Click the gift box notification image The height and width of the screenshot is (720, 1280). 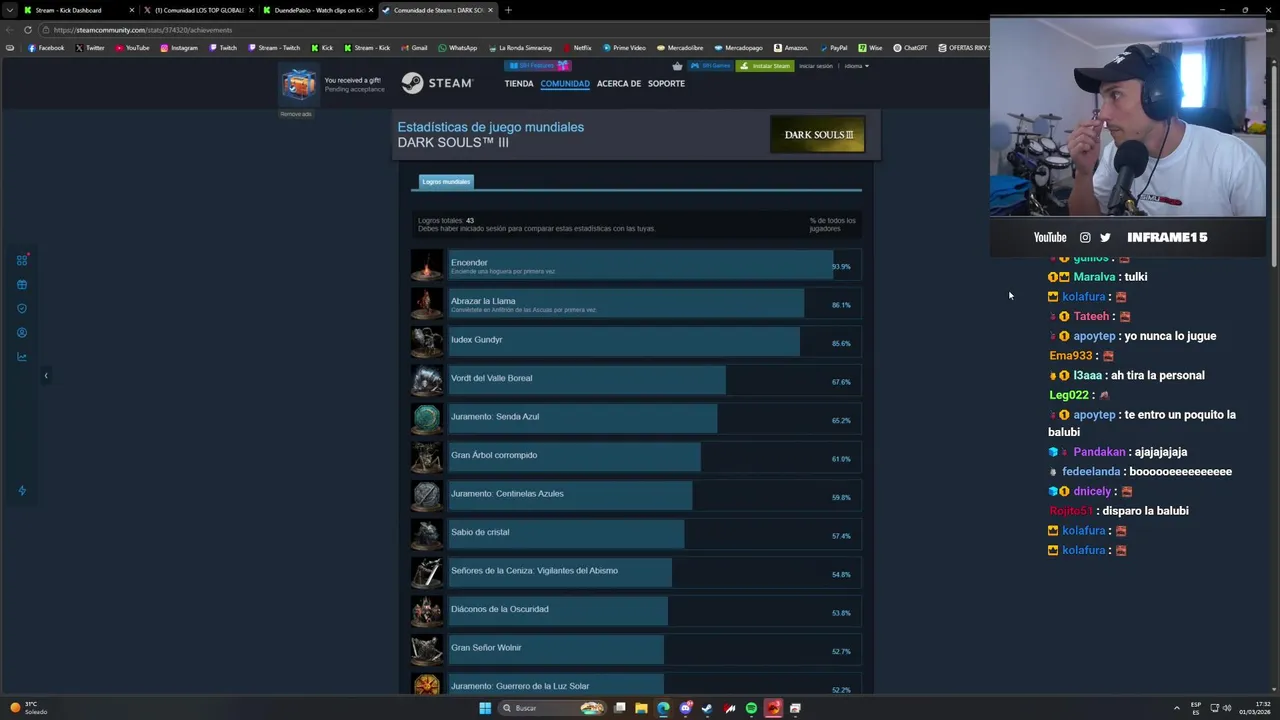299,85
